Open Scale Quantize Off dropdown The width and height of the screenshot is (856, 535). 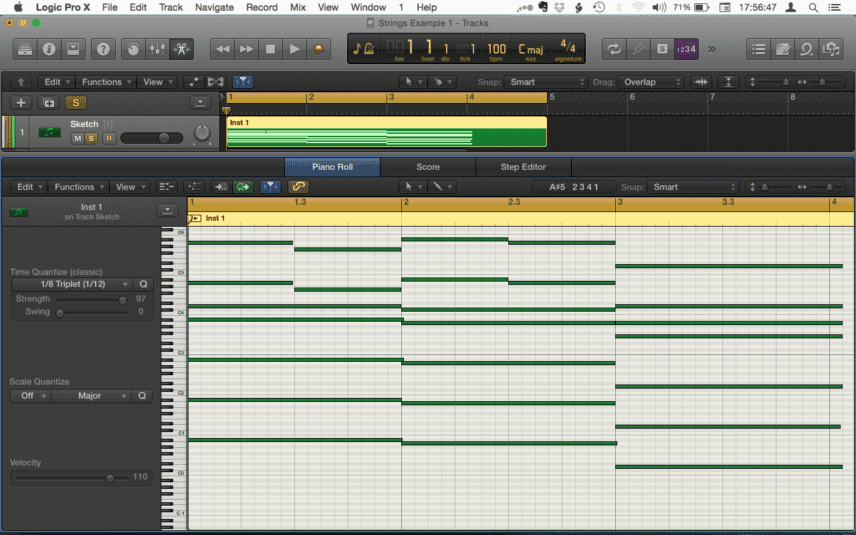pyautogui.click(x=31, y=396)
